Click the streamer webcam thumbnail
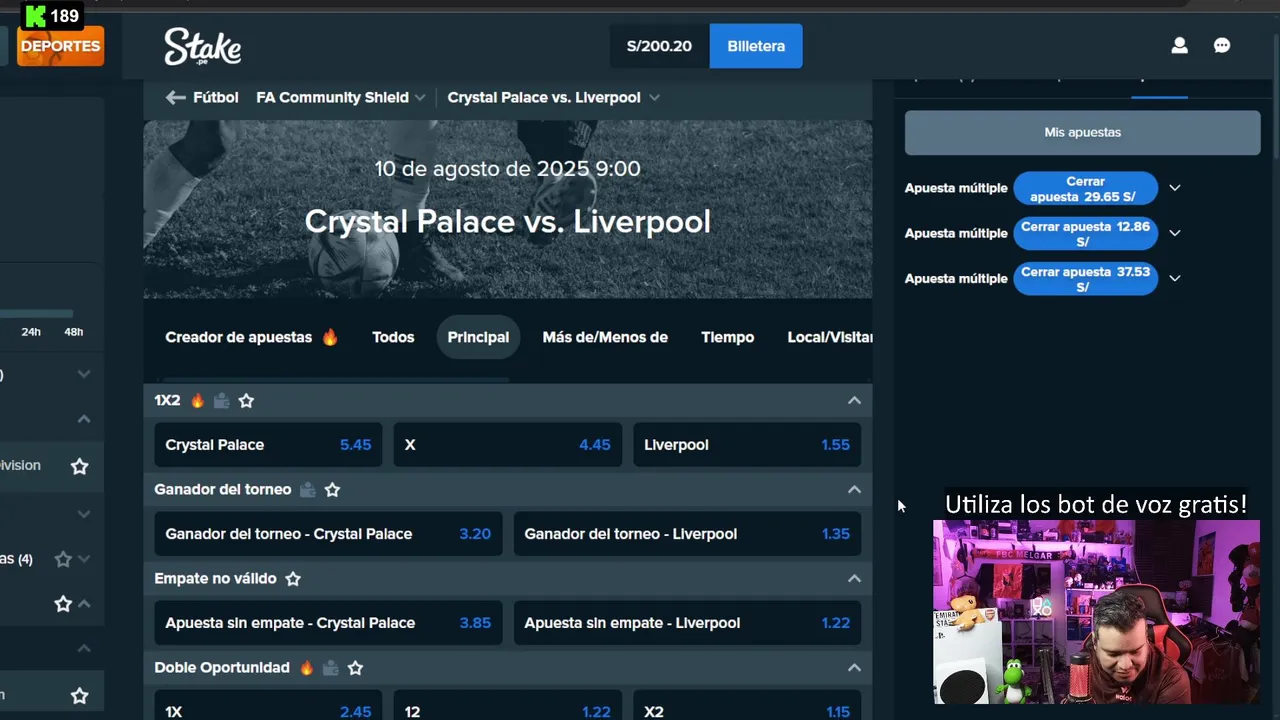The image size is (1280, 720). click(1096, 612)
